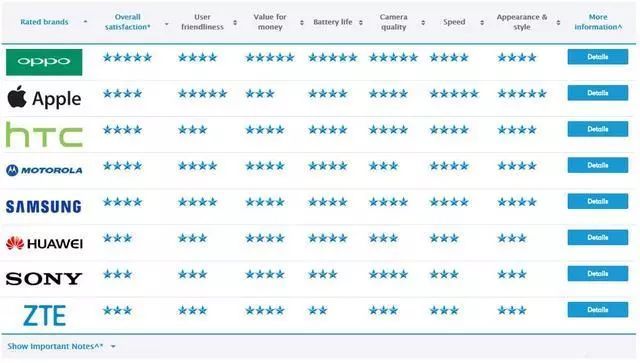
Task: Click Huawei's overall satisfaction stars
Action: [x=118, y=238]
